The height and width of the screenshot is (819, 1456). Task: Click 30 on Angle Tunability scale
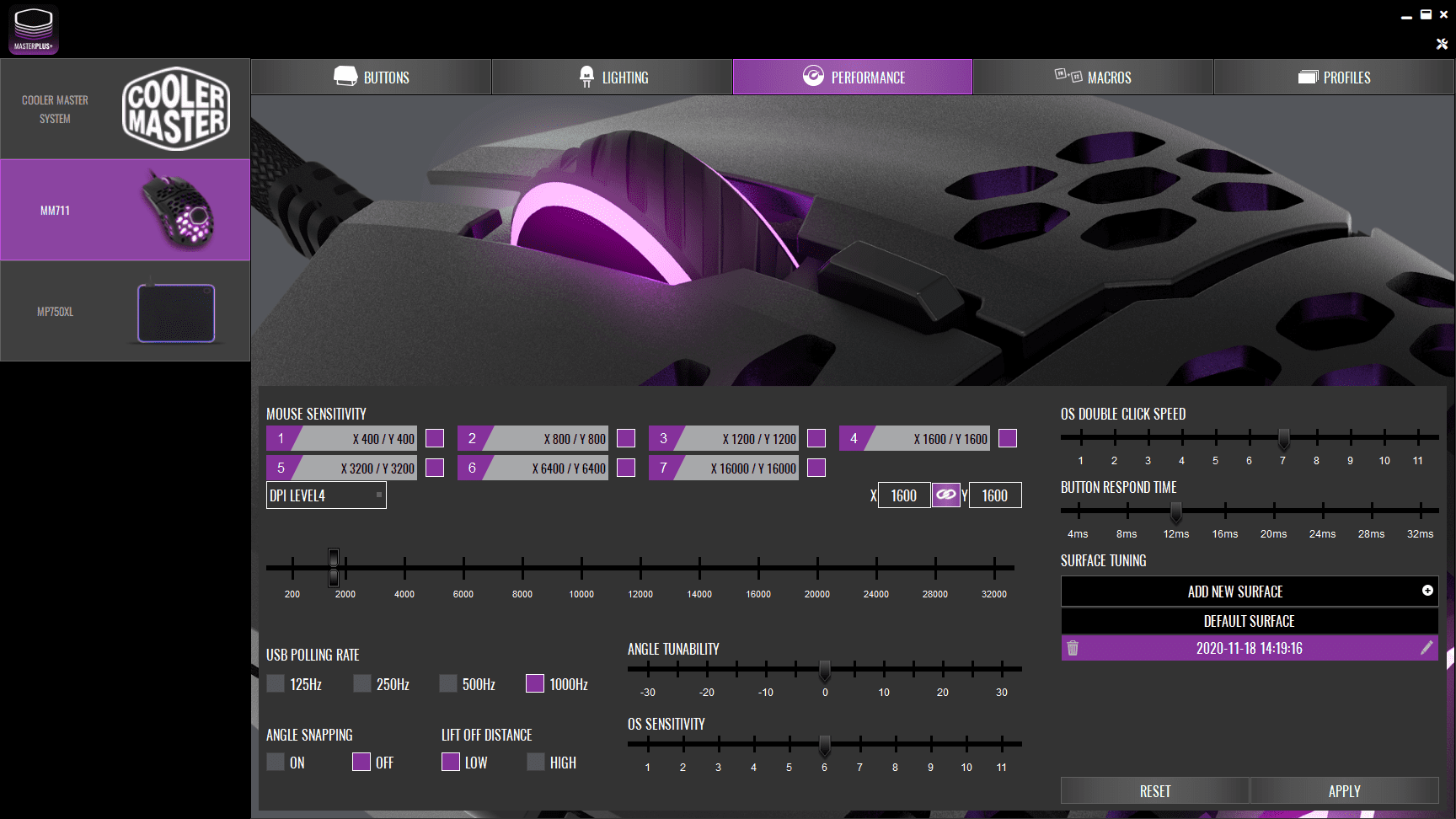1002,693
